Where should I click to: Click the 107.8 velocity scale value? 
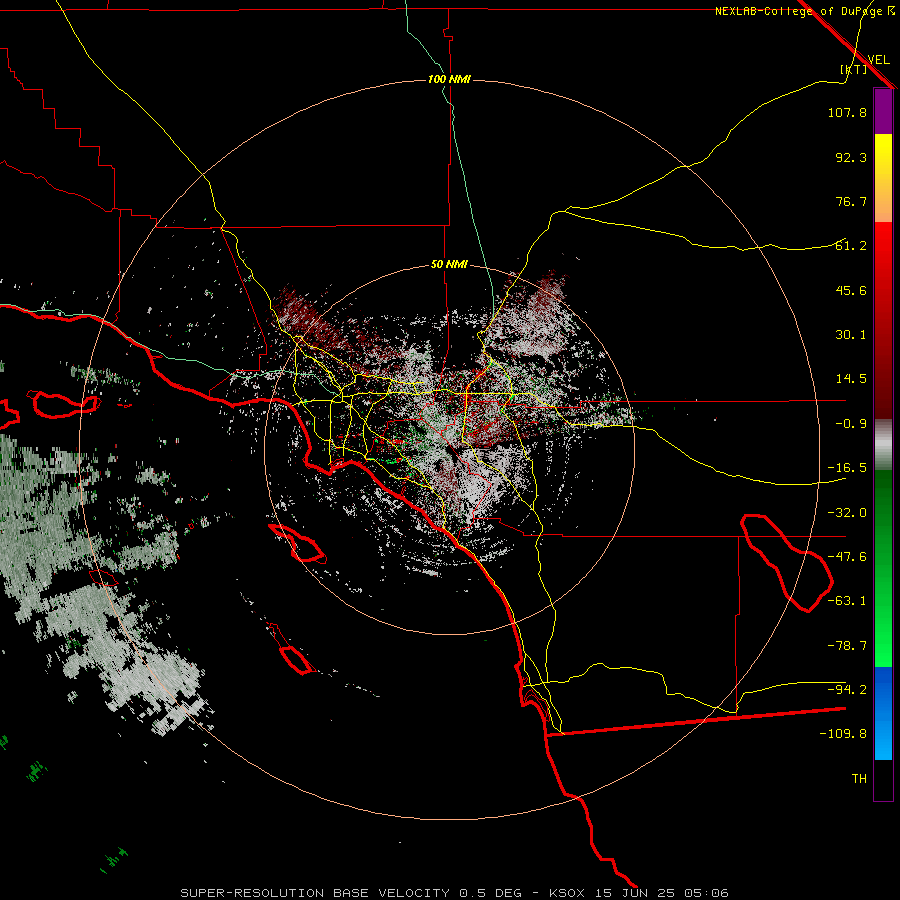coord(847,112)
